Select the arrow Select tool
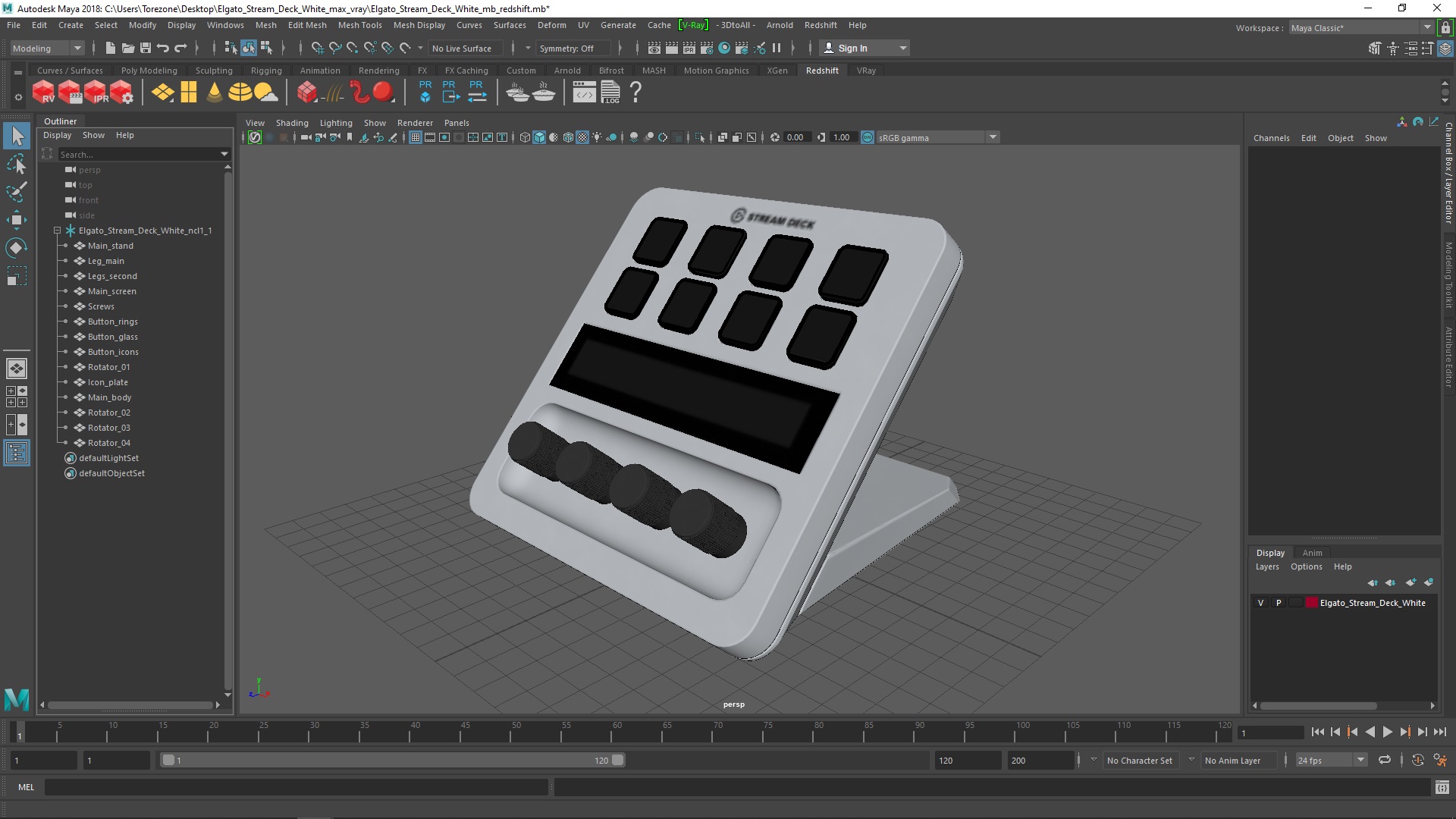 tap(17, 136)
